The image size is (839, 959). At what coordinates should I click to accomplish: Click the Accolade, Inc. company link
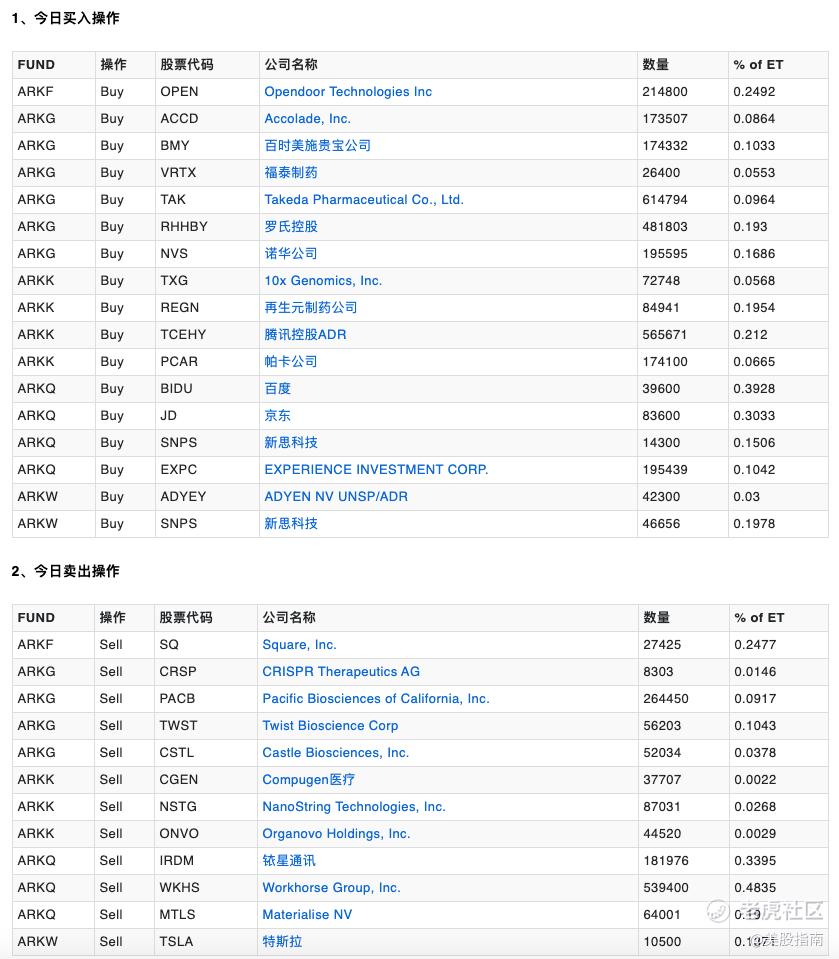coord(308,119)
